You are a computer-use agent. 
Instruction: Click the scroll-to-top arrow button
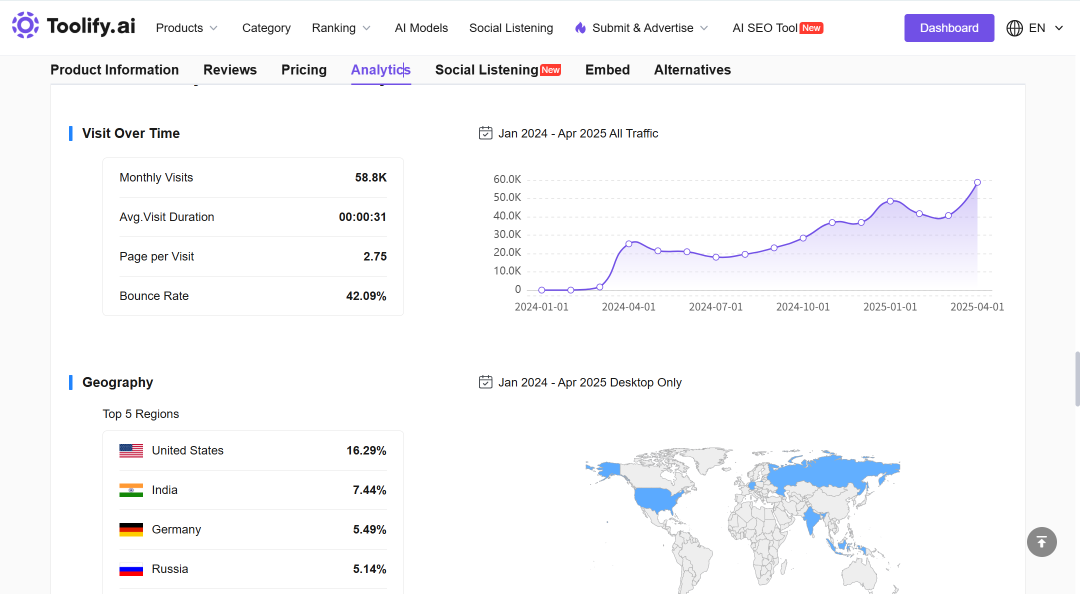coord(1041,542)
